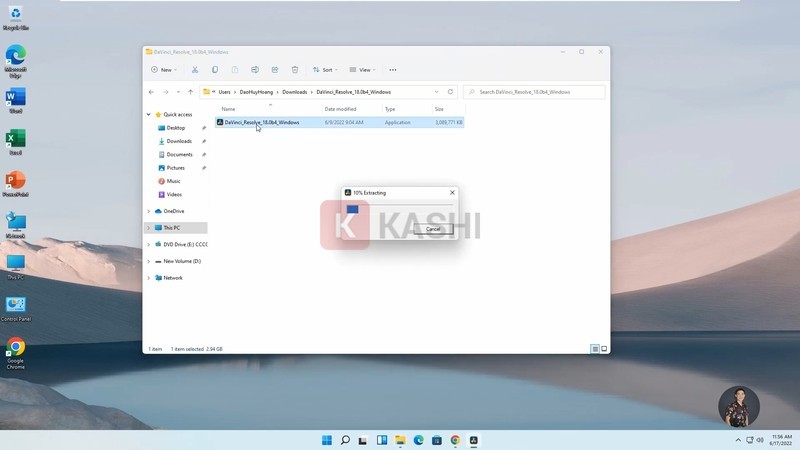Image resolution: width=800 pixels, height=450 pixels.
Task: Select Documents in Quick access
Action: [x=179, y=155]
